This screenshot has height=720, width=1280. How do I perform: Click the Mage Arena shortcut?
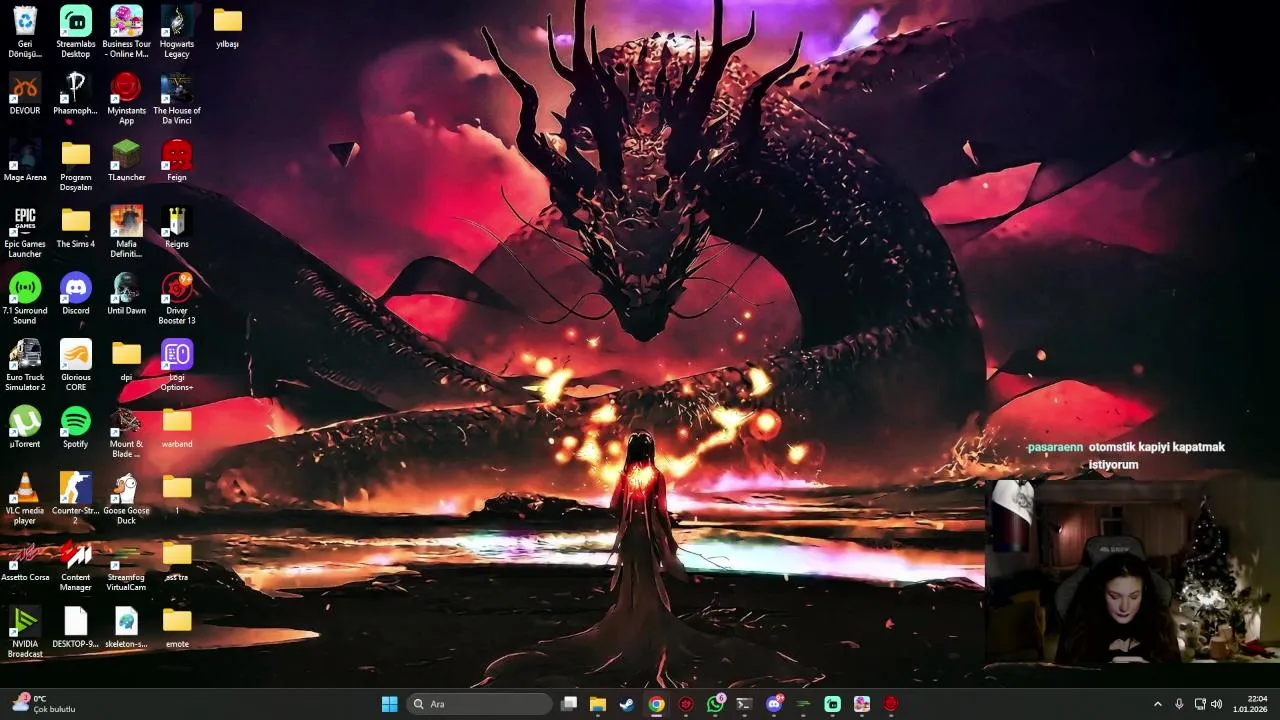pos(25,161)
